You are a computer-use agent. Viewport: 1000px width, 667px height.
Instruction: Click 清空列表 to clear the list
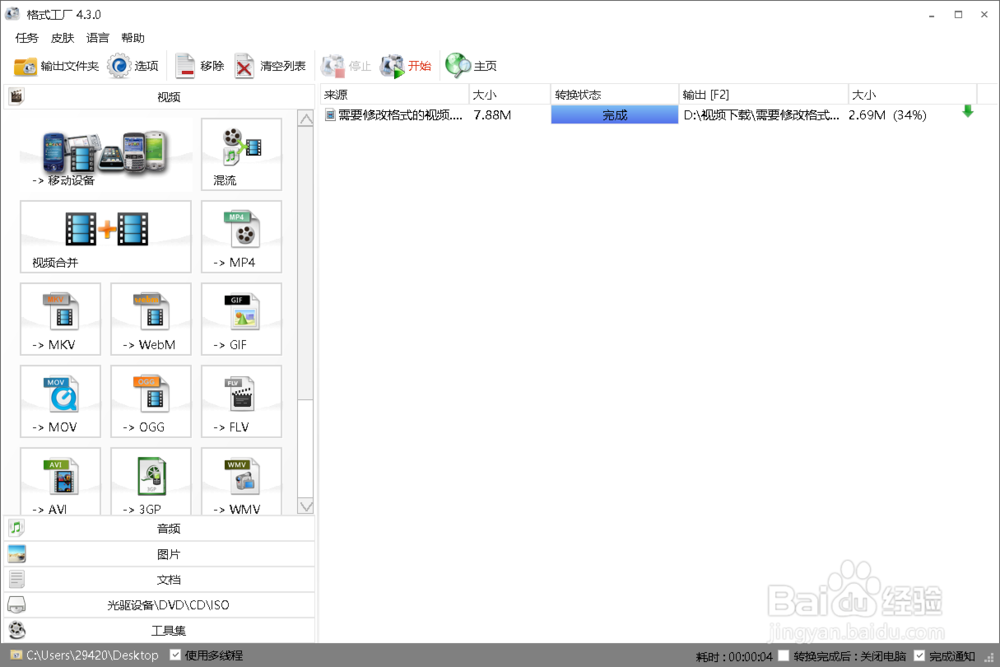[270, 66]
